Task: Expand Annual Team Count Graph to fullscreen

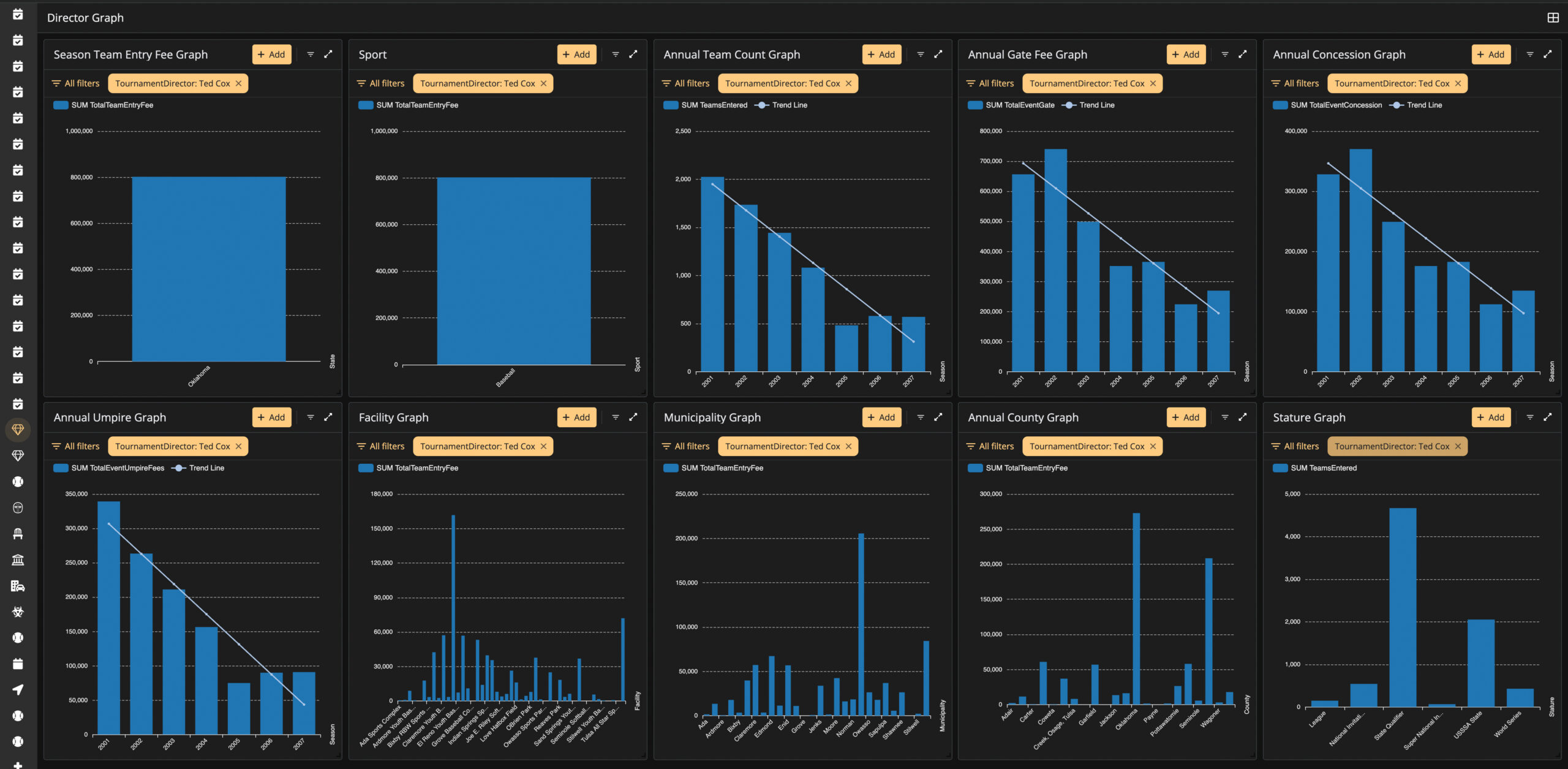Action: tap(938, 54)
